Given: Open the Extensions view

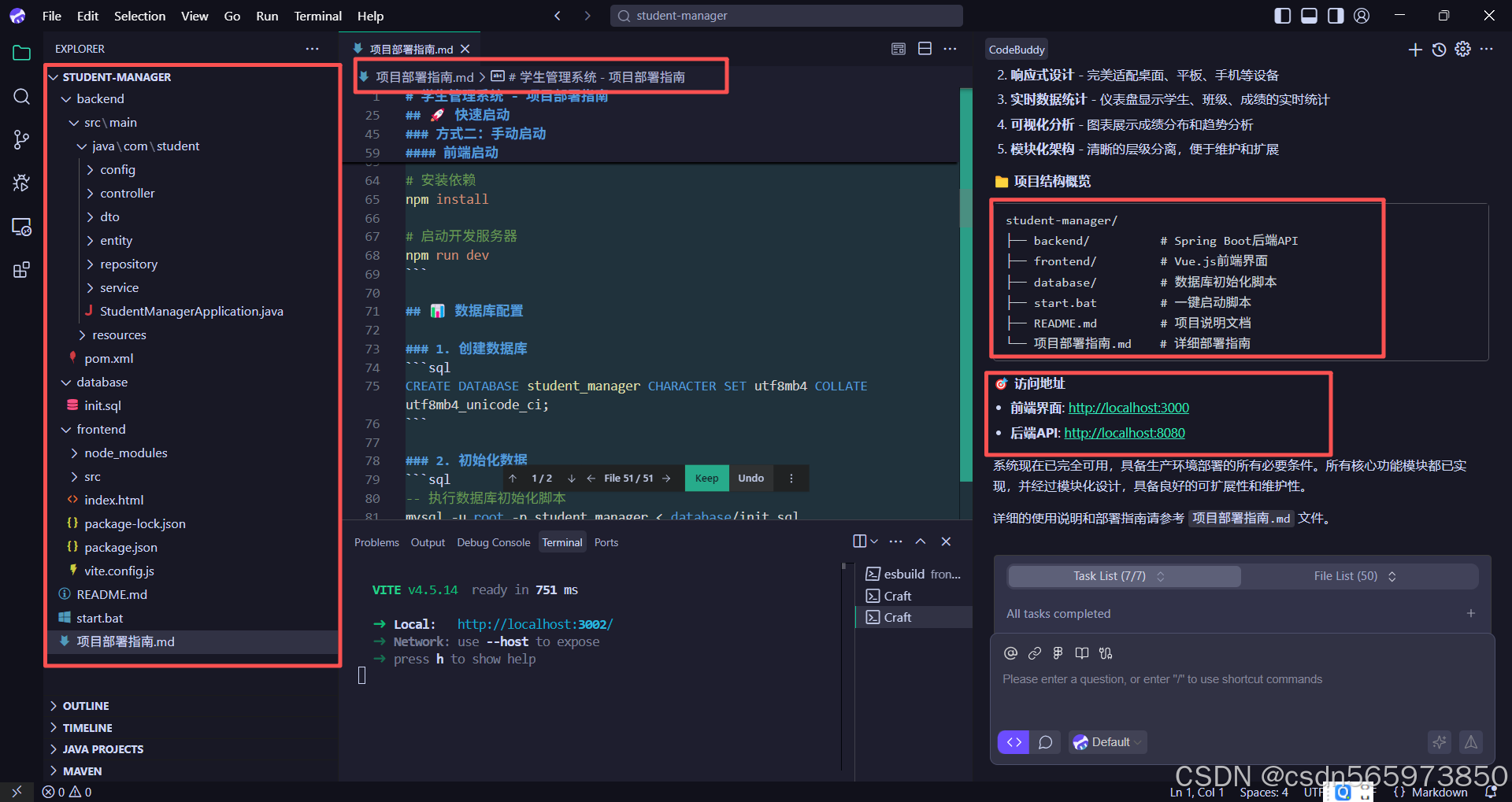Looking at the screenshot, I should click(x=21, y=270).
